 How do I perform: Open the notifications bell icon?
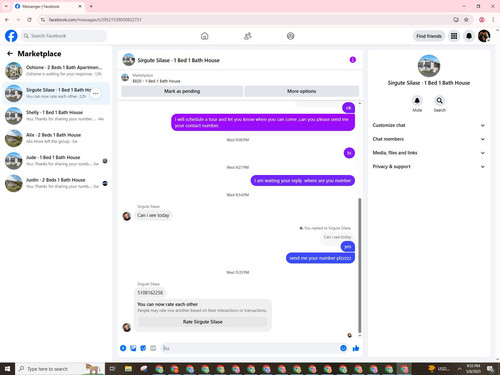tap(469, 36)
